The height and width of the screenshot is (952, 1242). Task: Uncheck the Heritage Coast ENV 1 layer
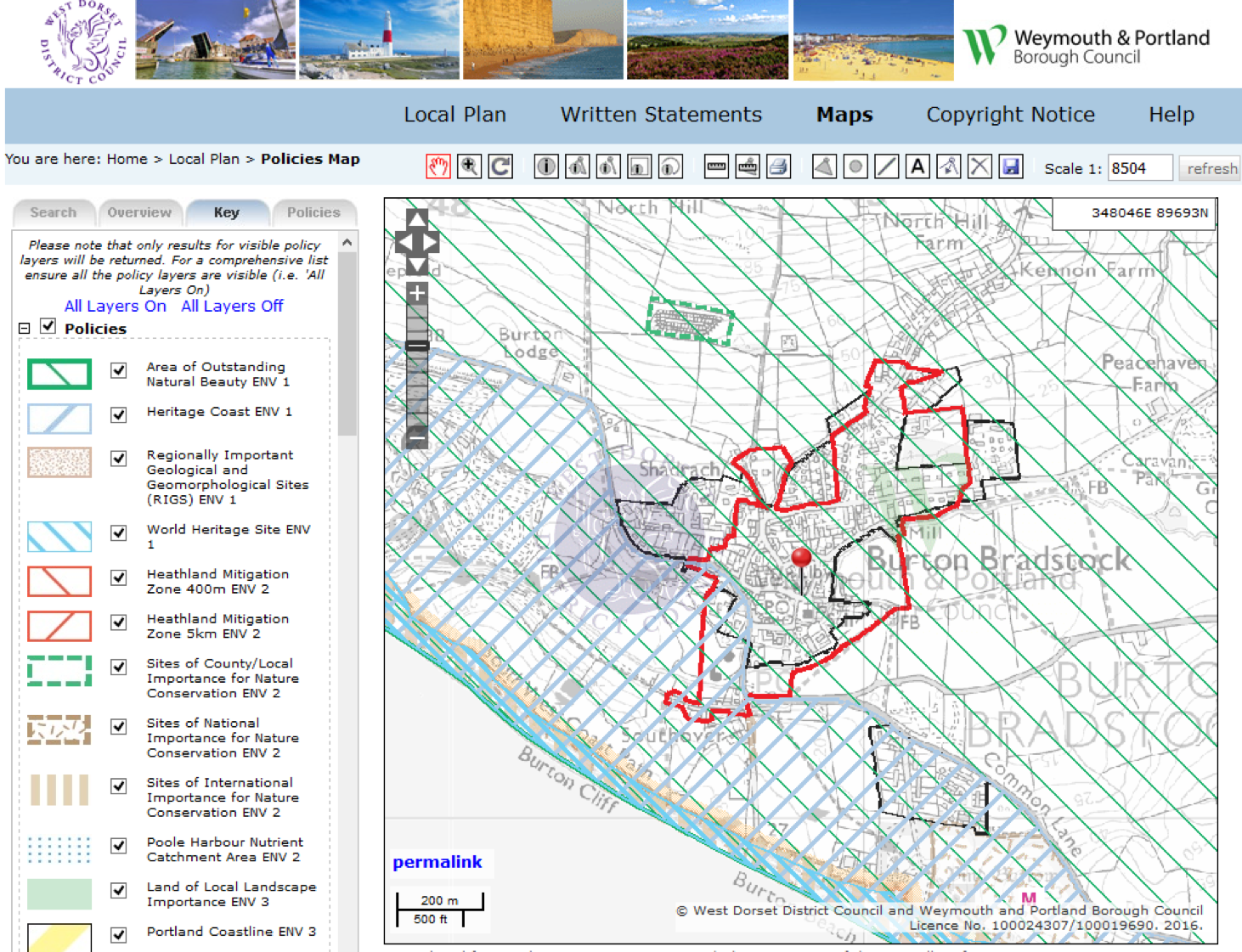117,416
